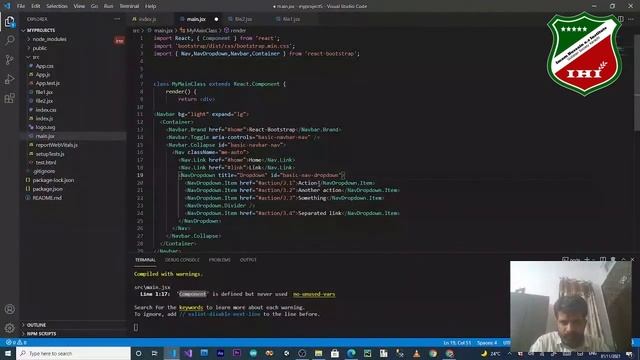Open the Run and Debug view
The width and height of the screenshot is (640, 360).
tap(9, 79)
